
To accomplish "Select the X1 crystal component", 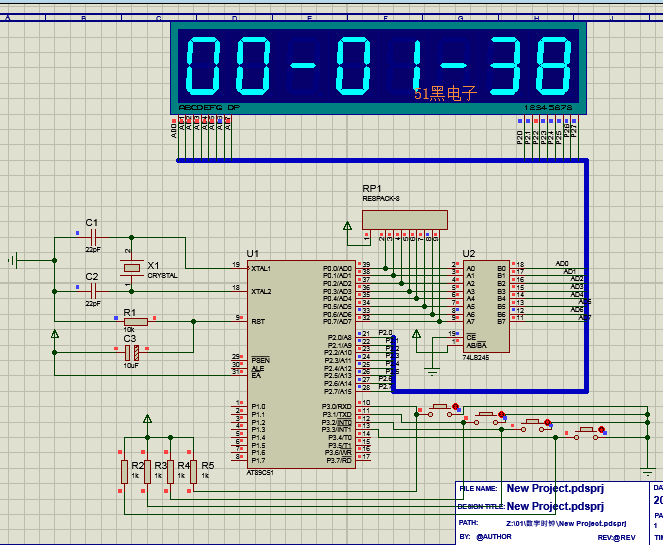I will (132, 268).
